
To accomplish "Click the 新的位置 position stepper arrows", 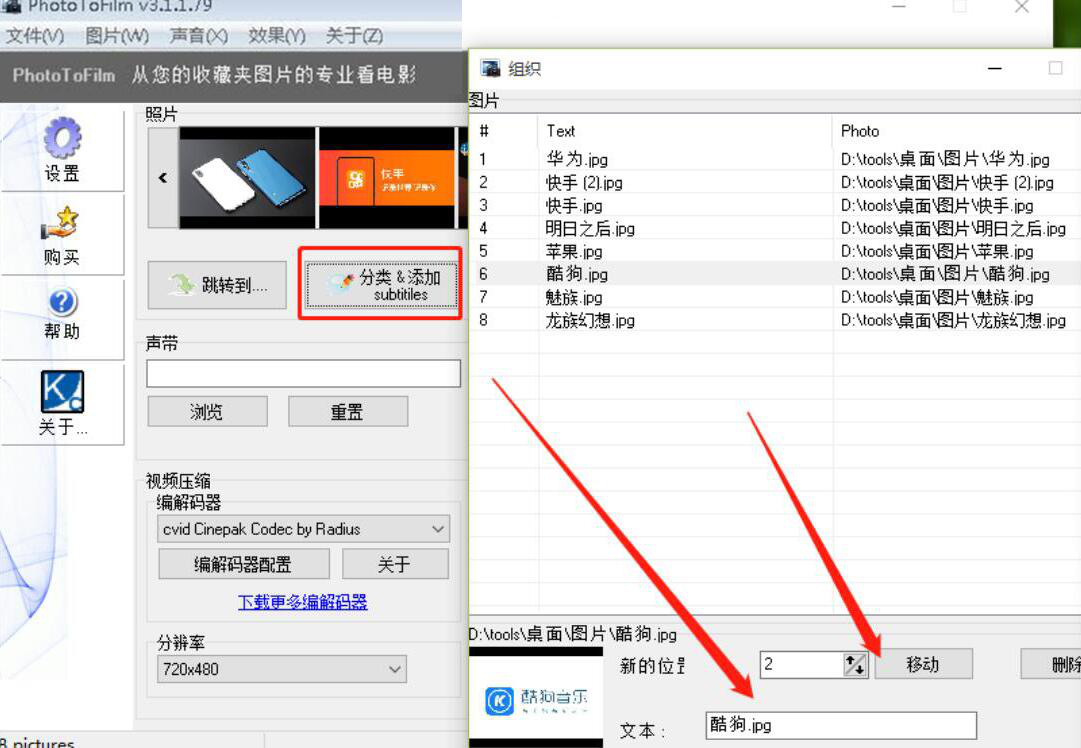I will (854, 665).
